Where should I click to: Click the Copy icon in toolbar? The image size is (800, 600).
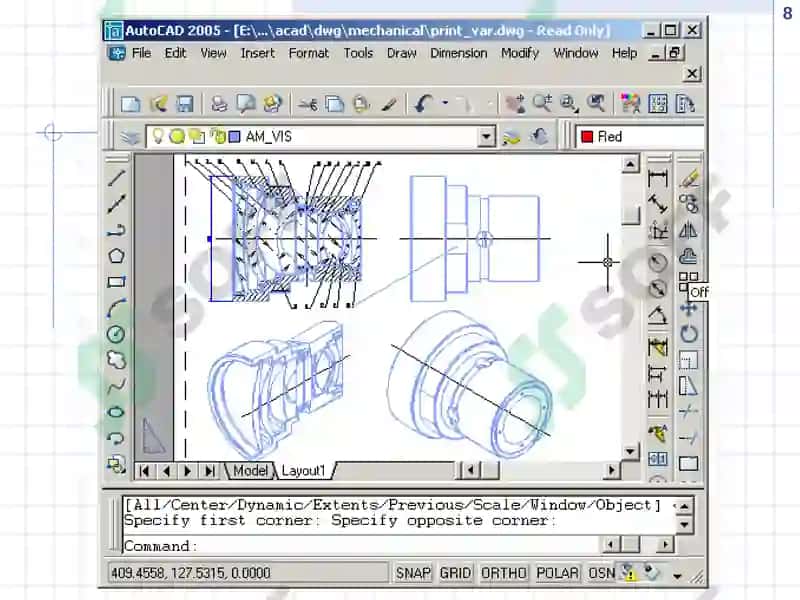point(335,104)
